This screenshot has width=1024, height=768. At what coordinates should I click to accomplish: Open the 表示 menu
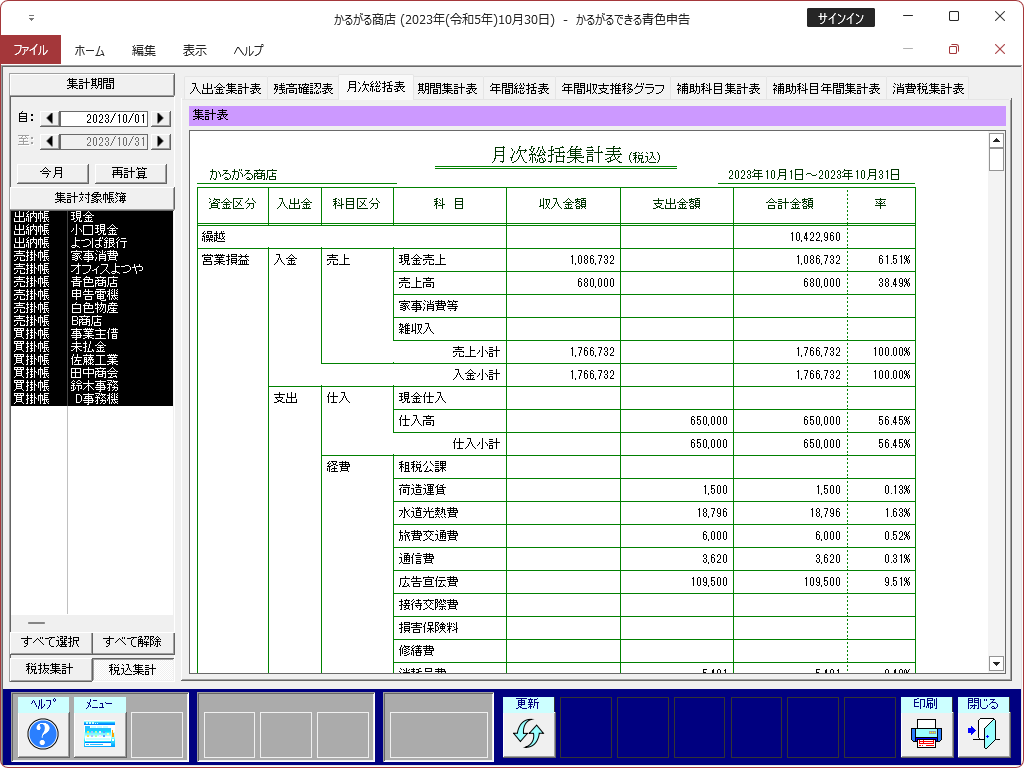point(195,50)
